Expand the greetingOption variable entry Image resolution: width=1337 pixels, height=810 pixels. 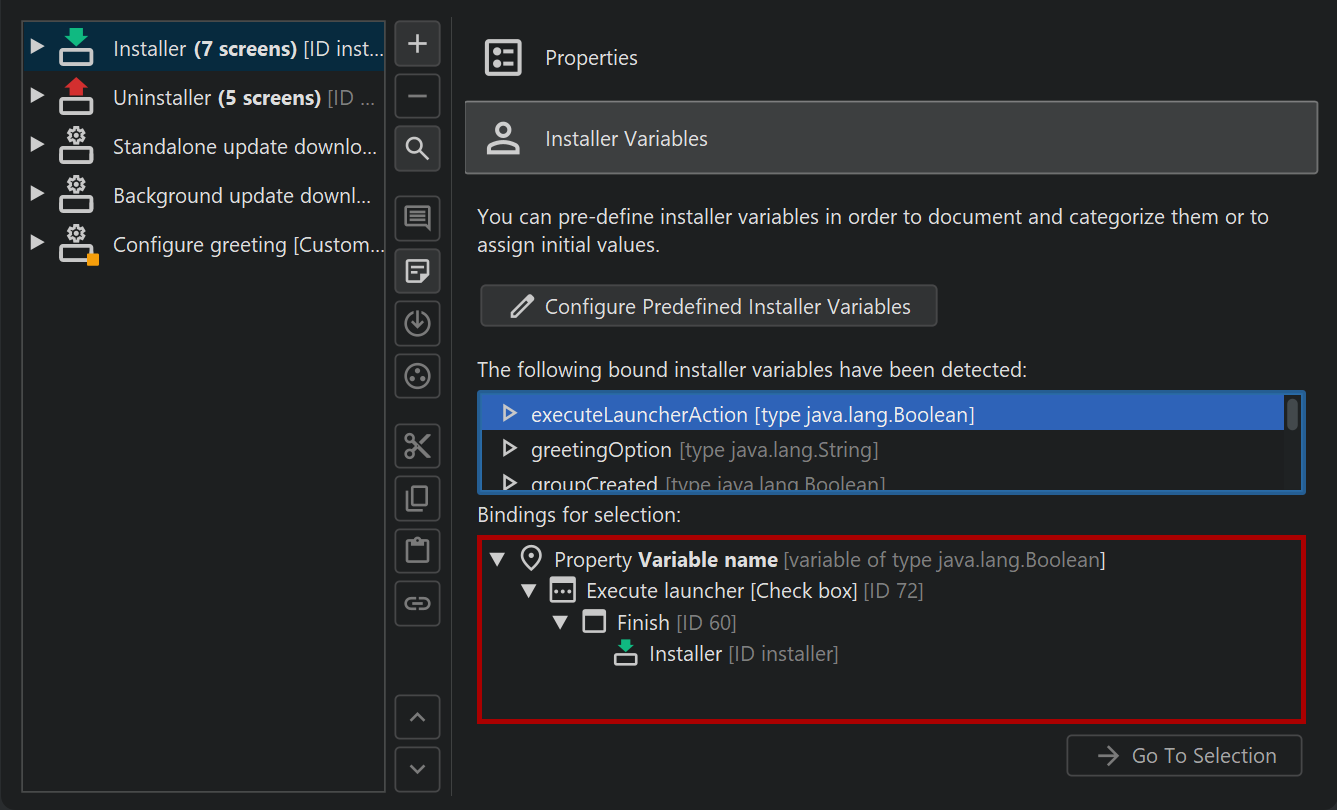[509, 449]
